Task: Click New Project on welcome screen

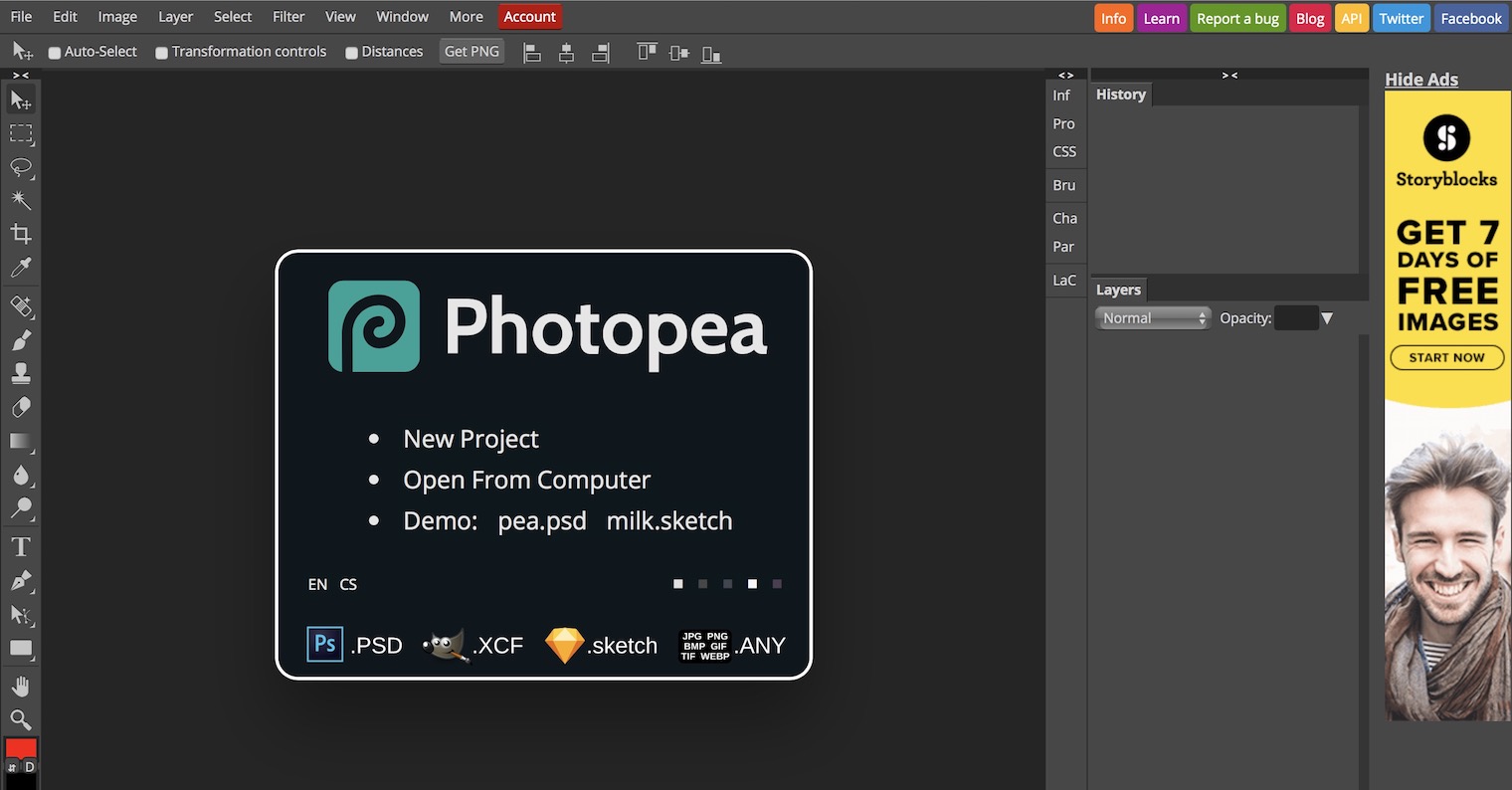Action: [471, 439]
